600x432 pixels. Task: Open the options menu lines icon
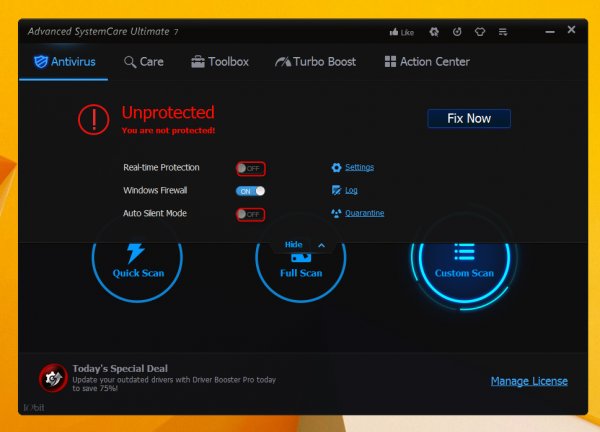tap(503, 32)
